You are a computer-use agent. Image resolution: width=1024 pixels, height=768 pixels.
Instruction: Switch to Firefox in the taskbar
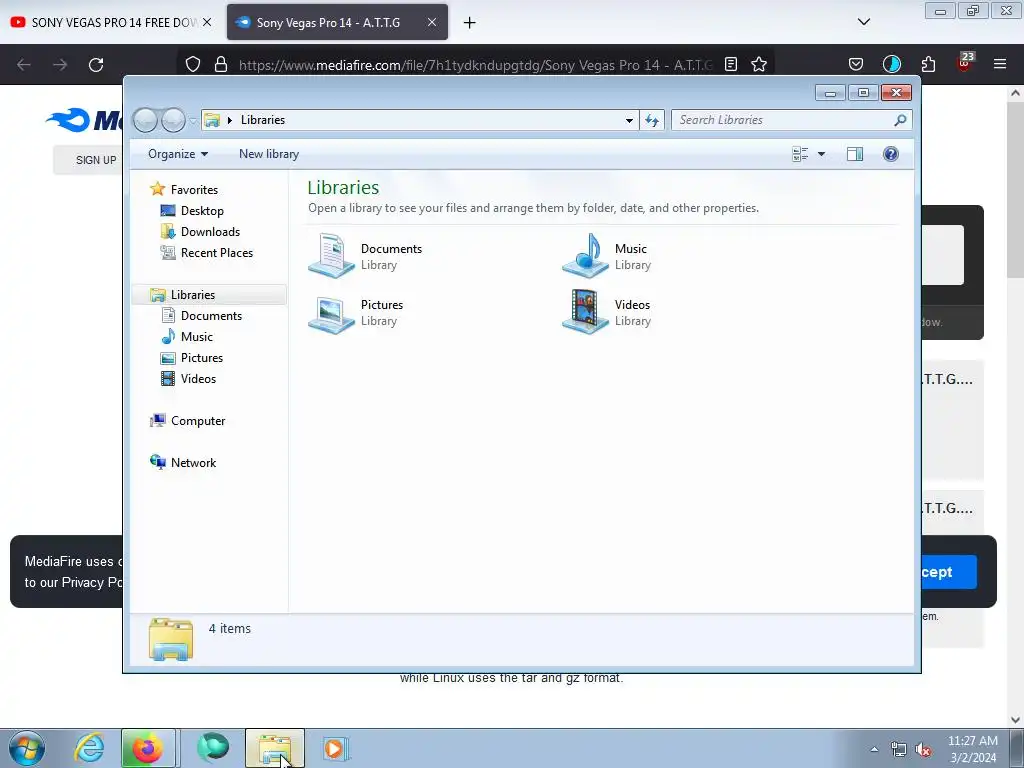(x=148, y=748)
